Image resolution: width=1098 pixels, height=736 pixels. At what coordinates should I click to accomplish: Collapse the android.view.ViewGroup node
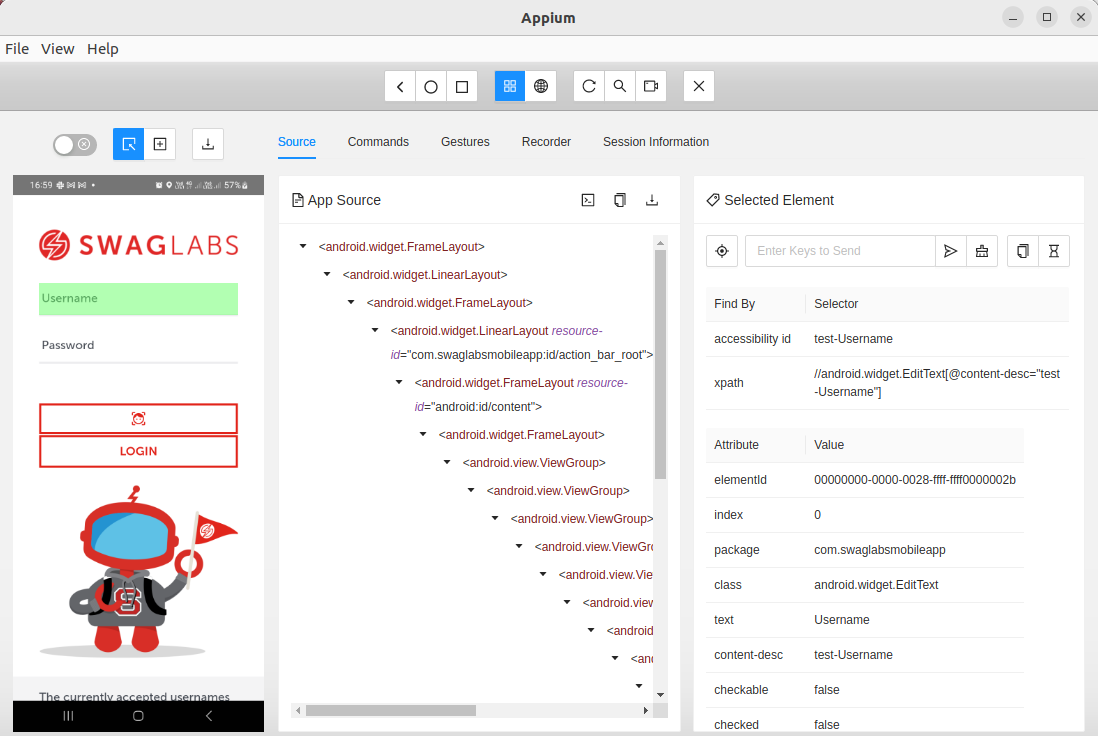(446, 462)
